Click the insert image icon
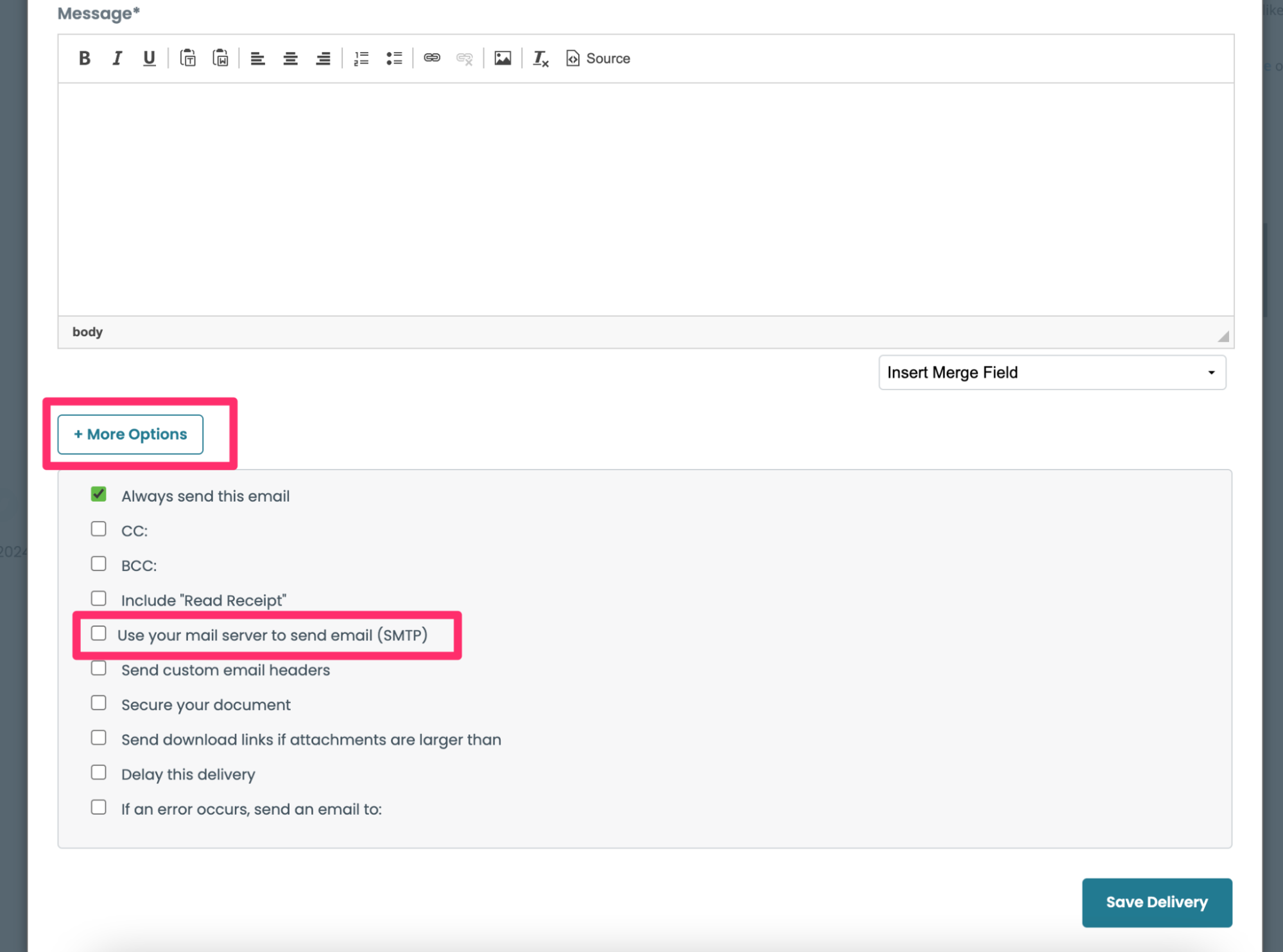The image size is (1283, 952). click(x=503, y=58)
